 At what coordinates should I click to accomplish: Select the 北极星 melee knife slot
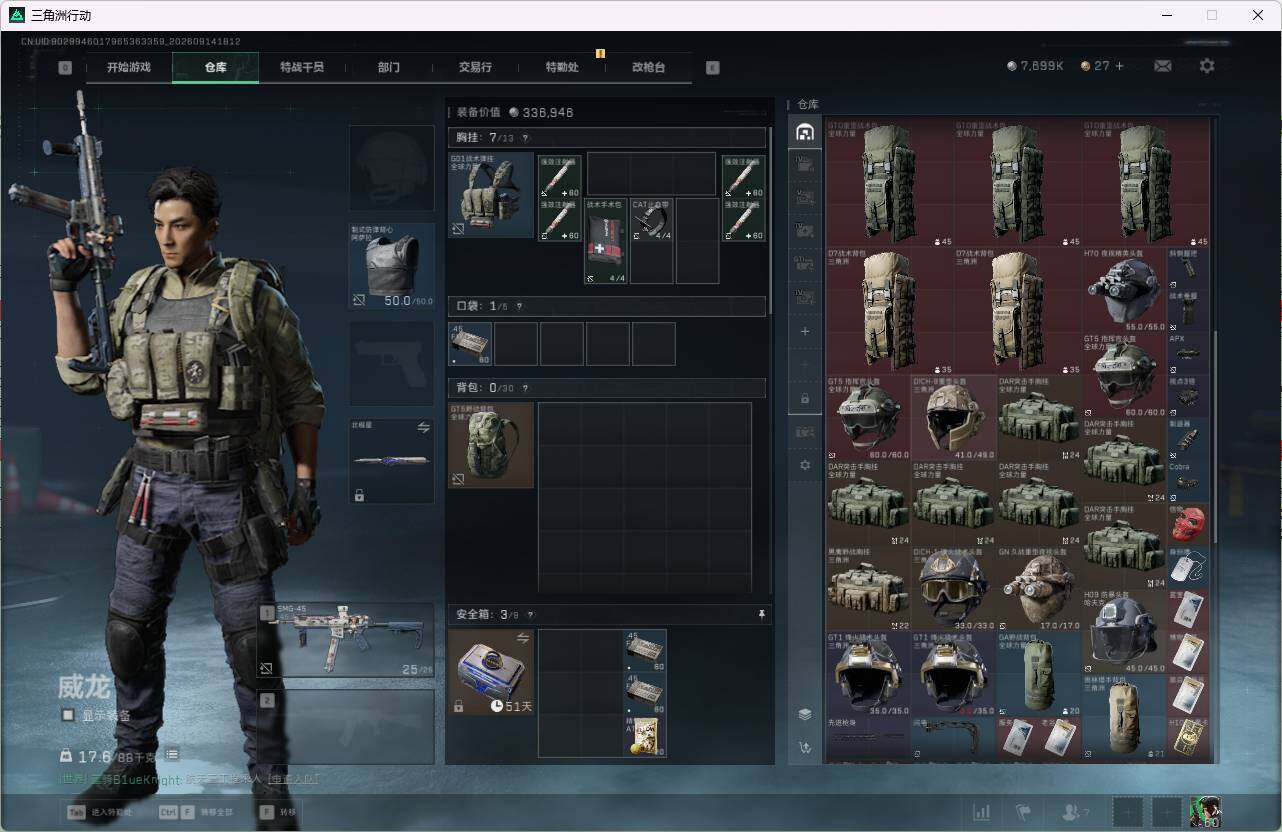click(x=391, y=461)
